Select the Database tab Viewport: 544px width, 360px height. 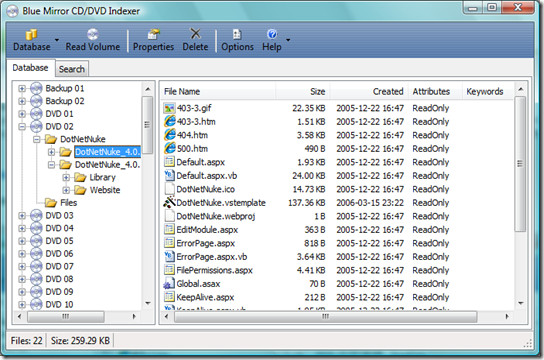30,68
